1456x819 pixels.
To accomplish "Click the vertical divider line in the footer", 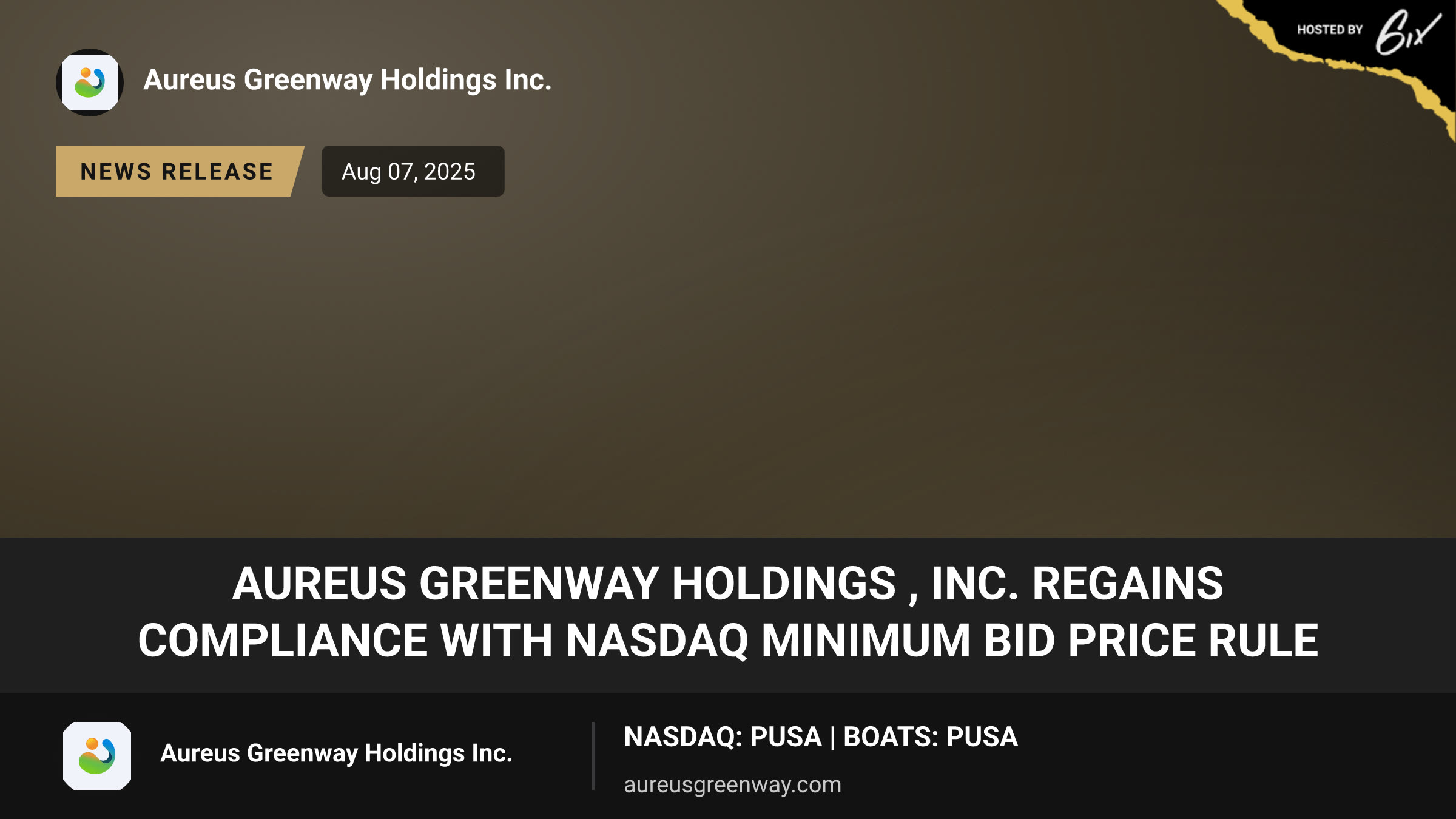I will pyautogui.click(x=593, y=756).
